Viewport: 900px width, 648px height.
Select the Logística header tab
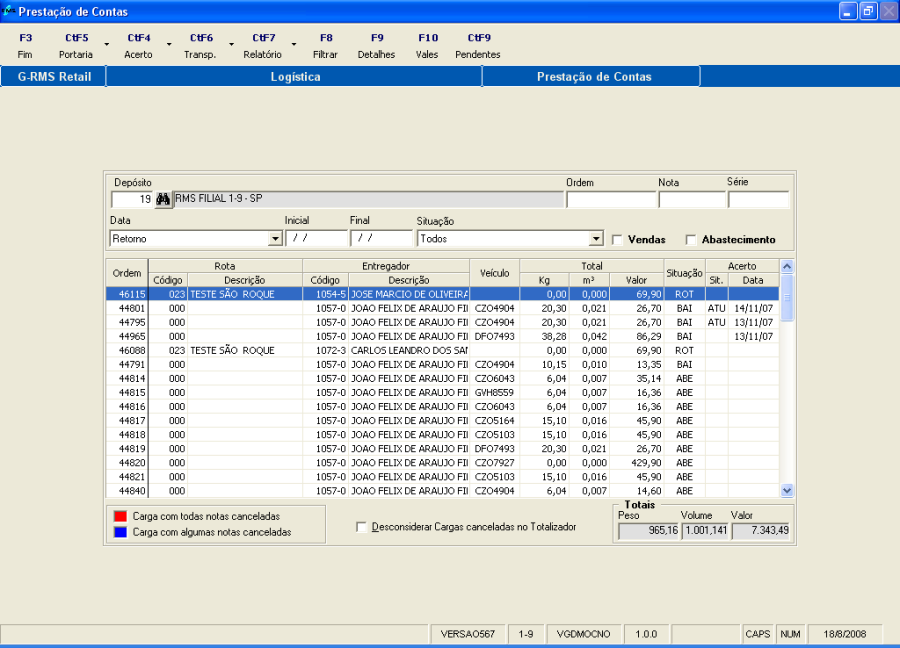pyautogui.click(x=295, y=77)
